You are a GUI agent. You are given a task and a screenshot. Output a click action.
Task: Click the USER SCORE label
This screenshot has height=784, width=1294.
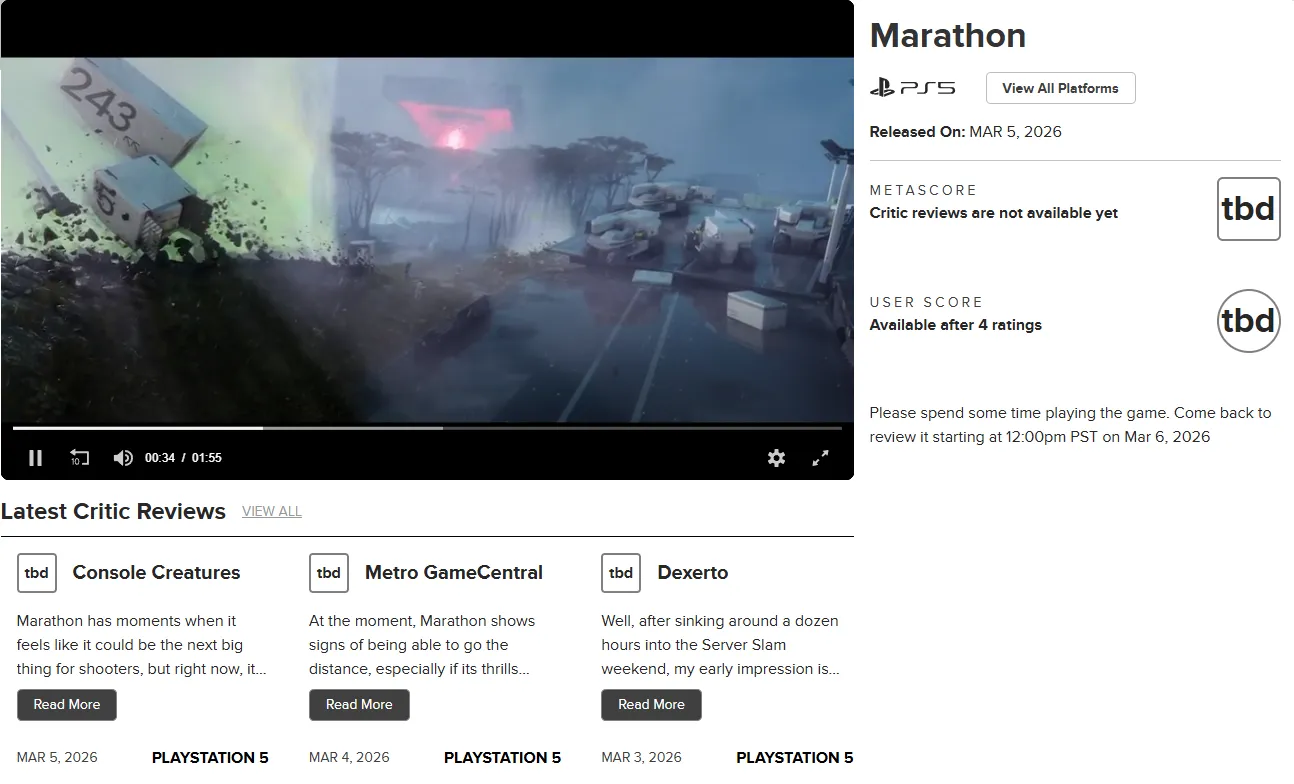coord(927,302)
